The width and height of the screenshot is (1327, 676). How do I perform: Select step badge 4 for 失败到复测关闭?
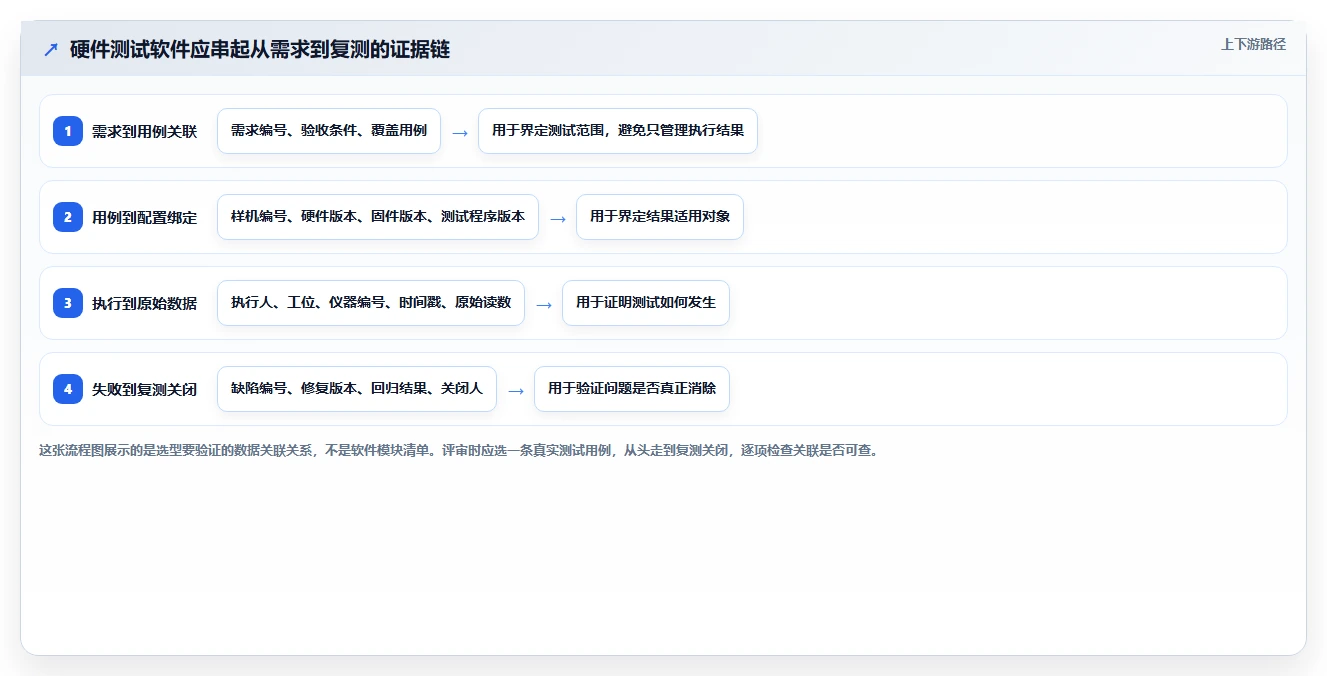68,389
